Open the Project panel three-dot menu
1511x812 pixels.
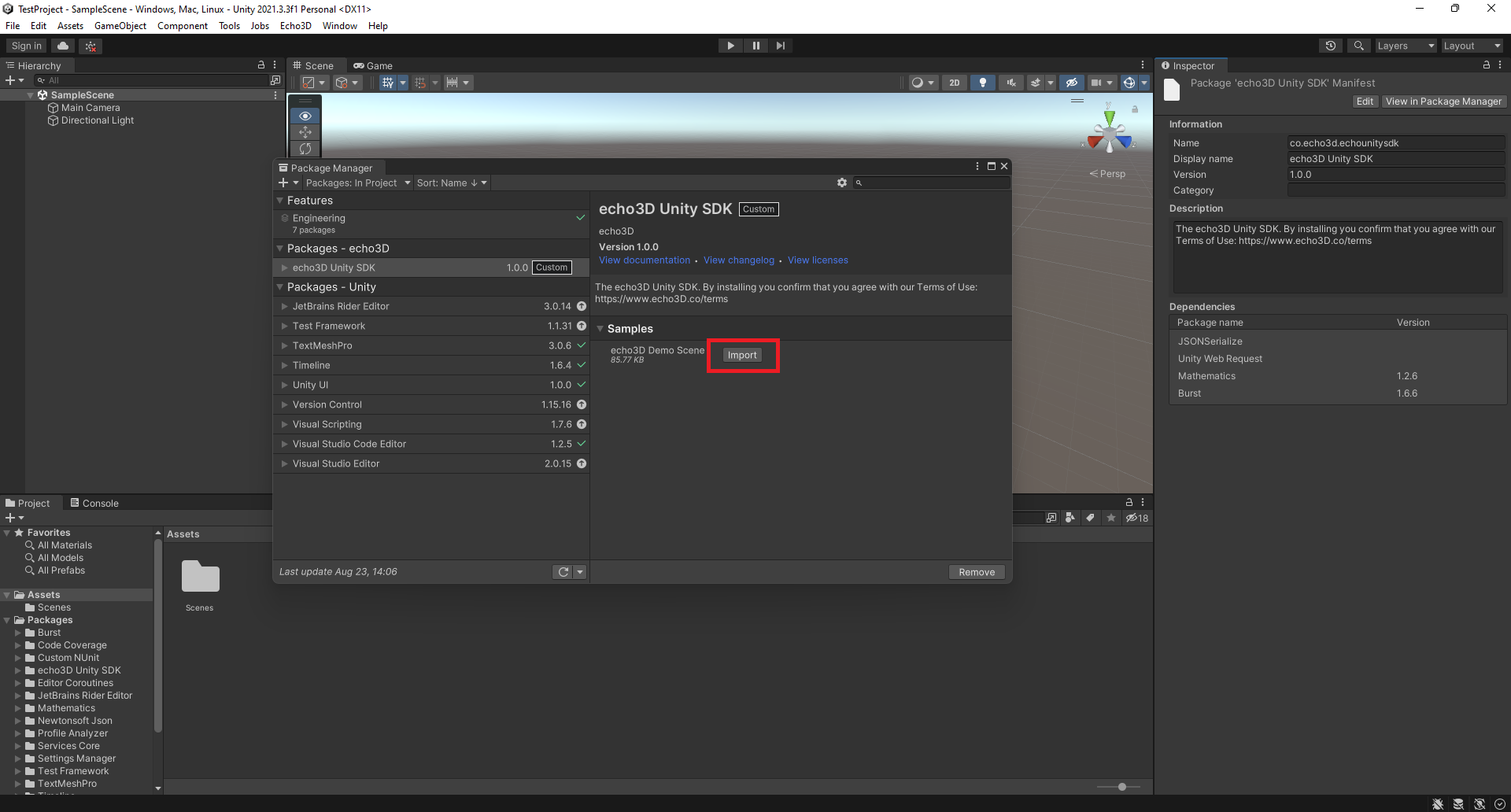click(1143, 502)
